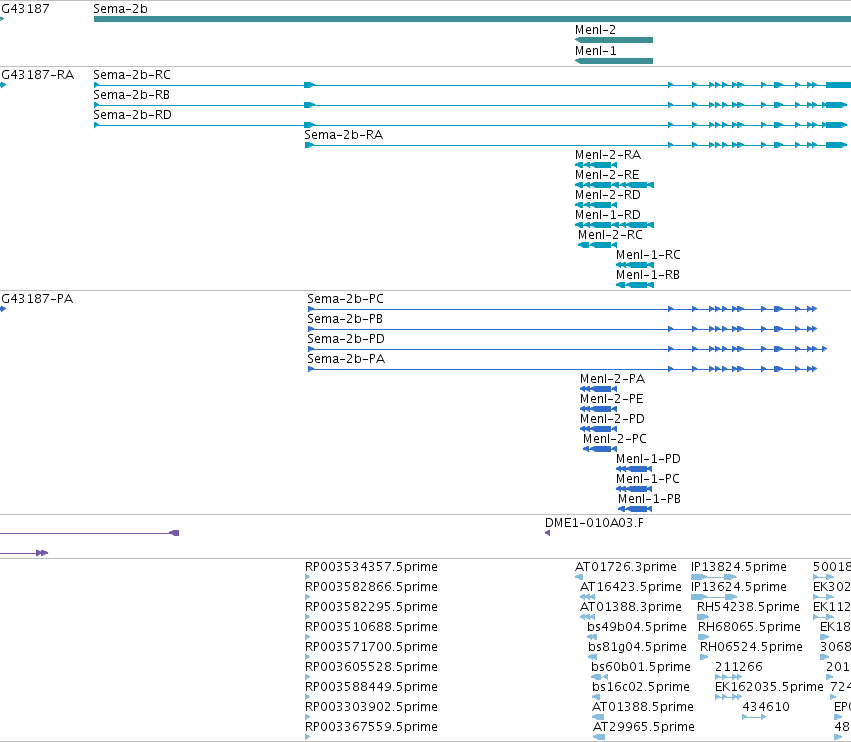Viewport: 851px width, 742px height.
Task: Select the Sema-2b-RD transcript label
Action: (x=132, y=115)
